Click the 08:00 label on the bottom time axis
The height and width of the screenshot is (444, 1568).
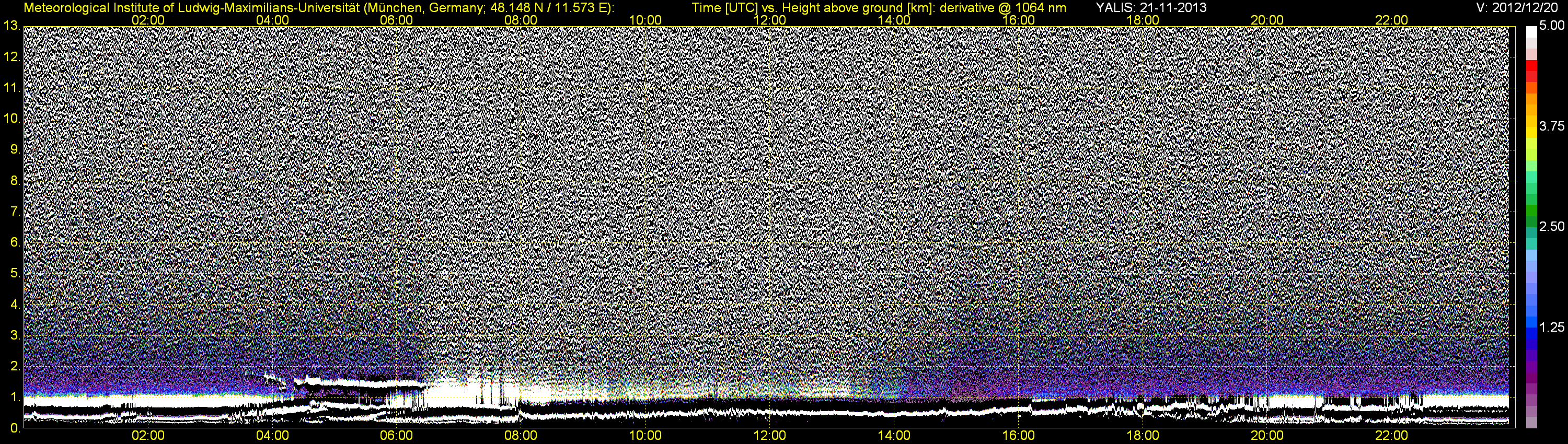[x=521, y=436]
